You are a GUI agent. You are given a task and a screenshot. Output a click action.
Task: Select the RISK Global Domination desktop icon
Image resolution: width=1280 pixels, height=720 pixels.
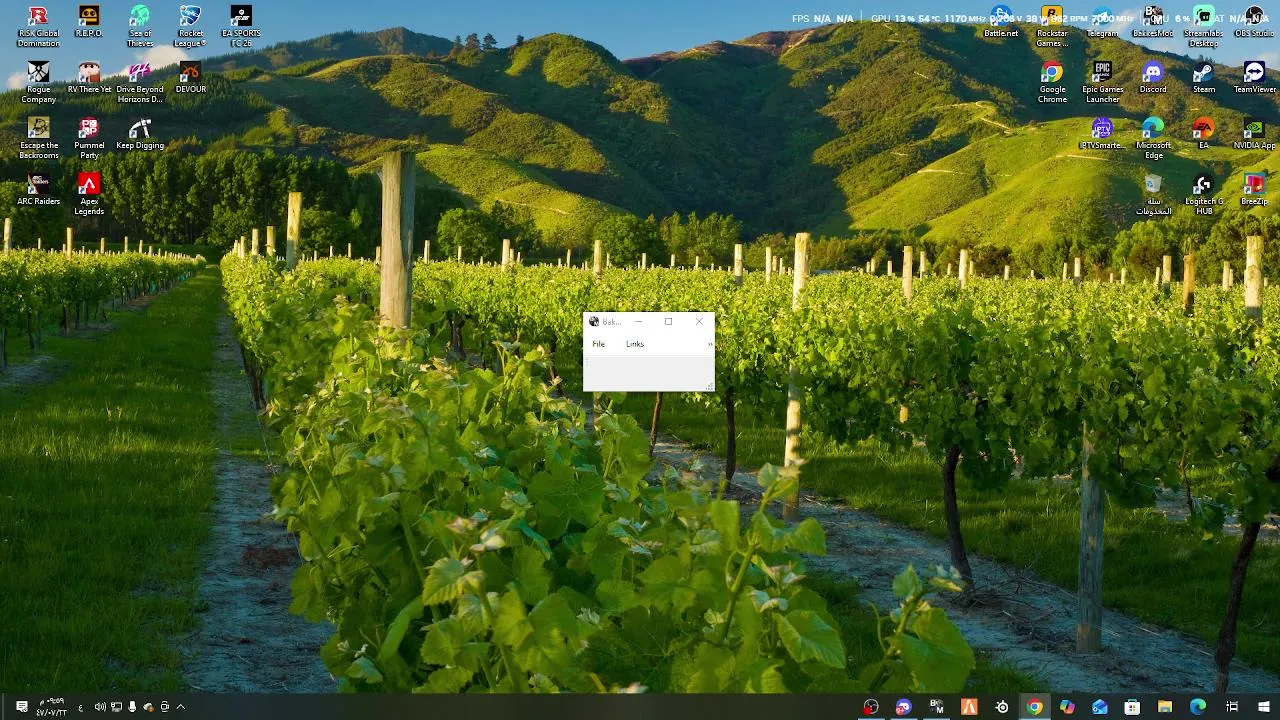tap(38, 27)
